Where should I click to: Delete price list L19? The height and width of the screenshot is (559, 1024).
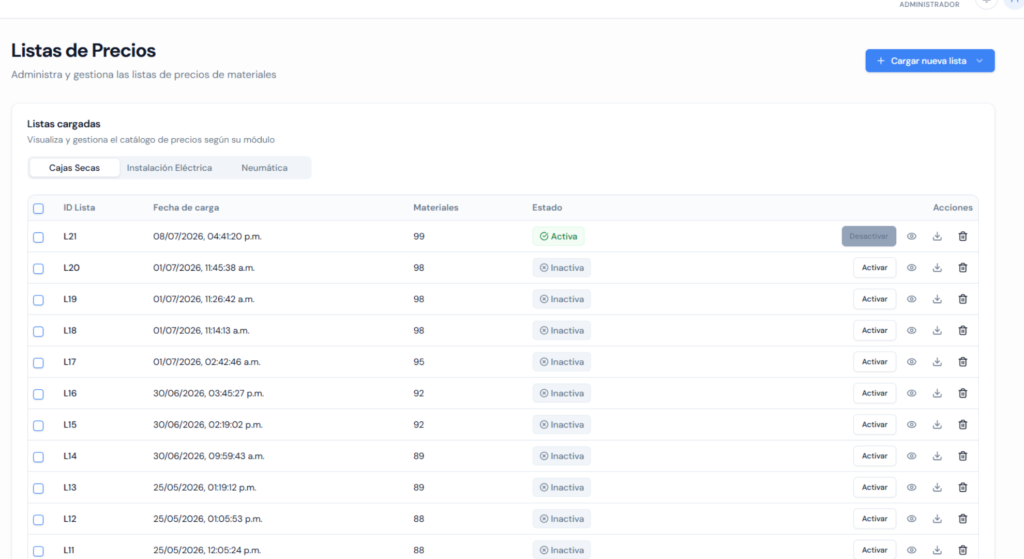[x=963, y=299]
